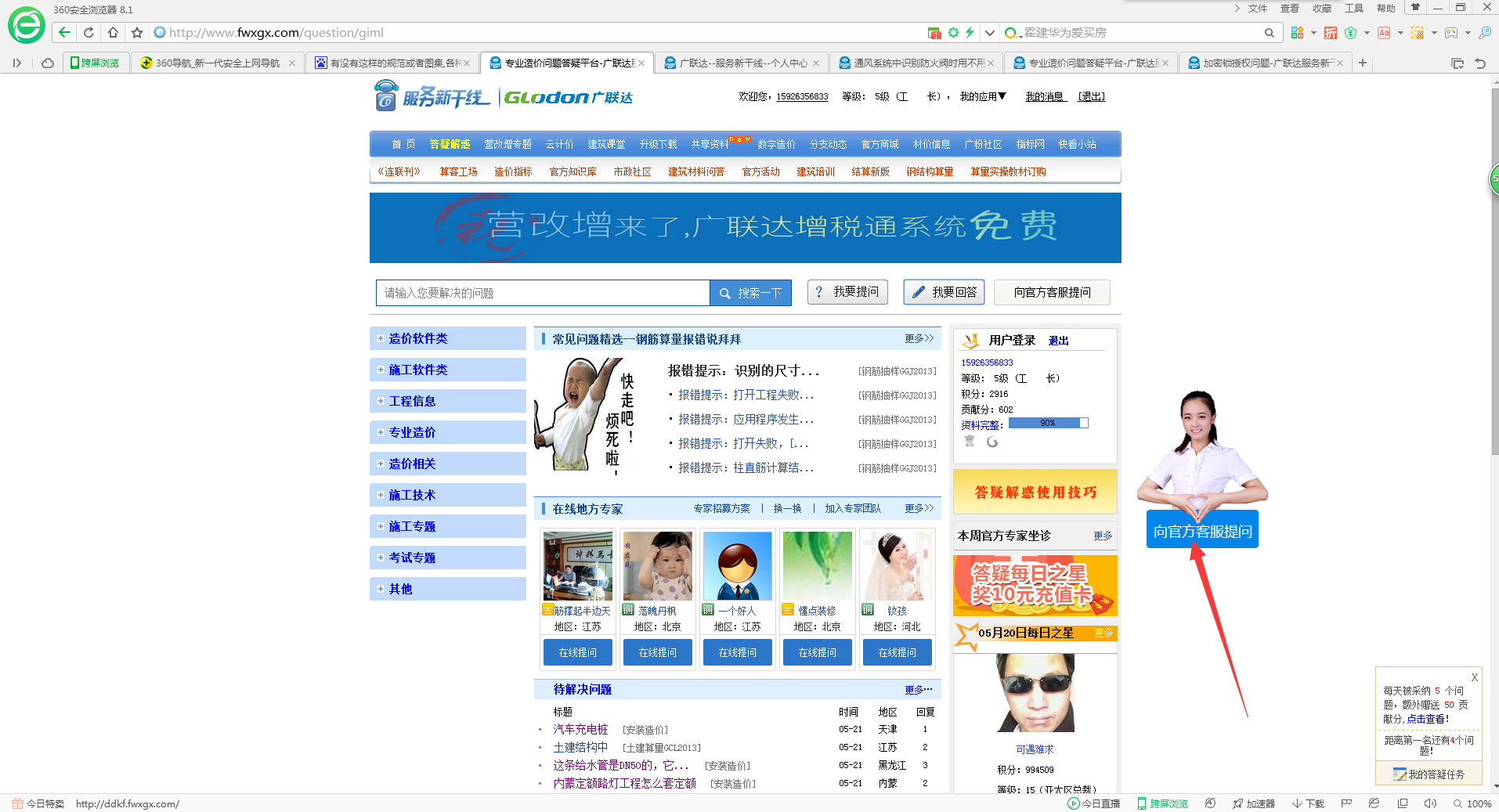Open the 加速器 rocket icon in status bar
This screenshot has height=812, width=1499.
pos(1237,803)
